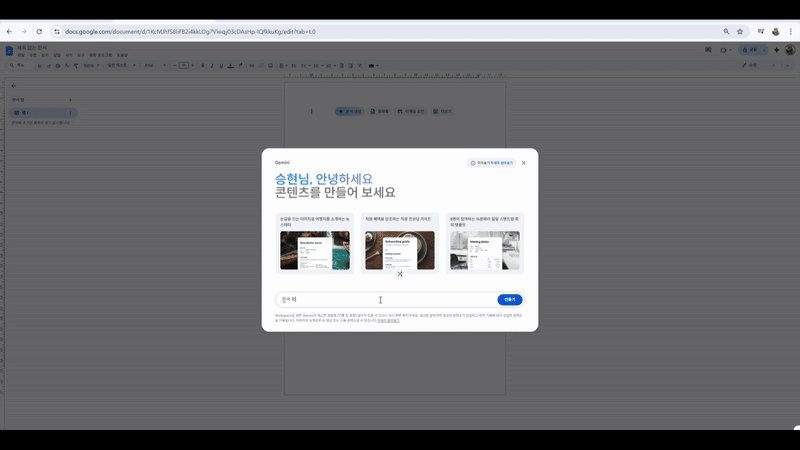The width and height of the screenshot is (800, 450).
Task: Bookmark this page with the star icon
Action: pos(740,31)
